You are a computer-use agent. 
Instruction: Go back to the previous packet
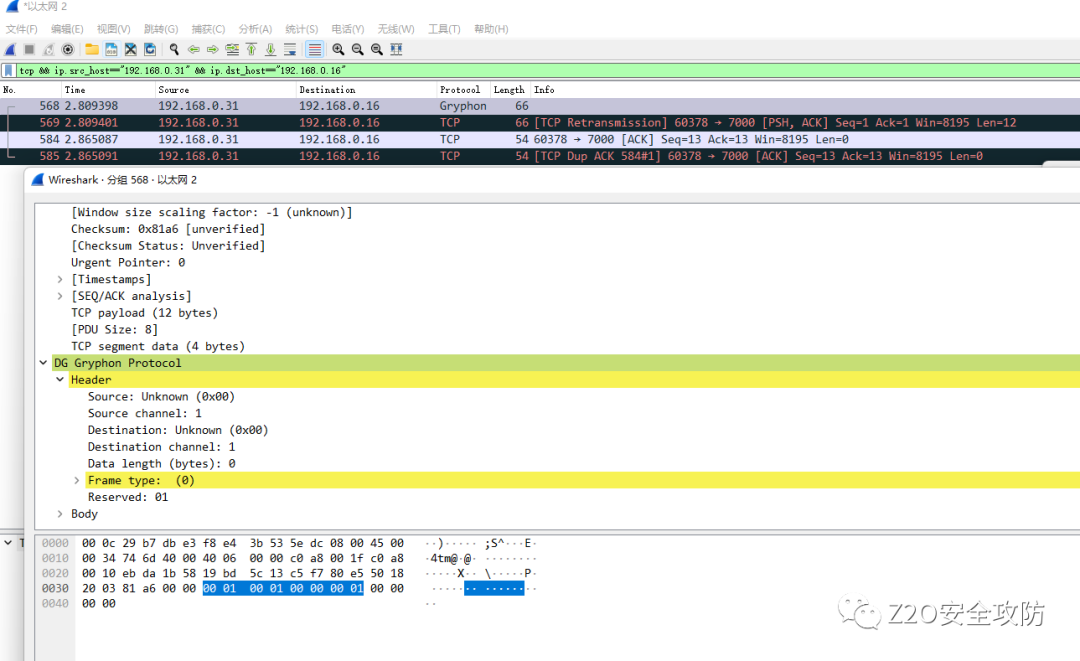pyautogui.click(x=194, y=50)
